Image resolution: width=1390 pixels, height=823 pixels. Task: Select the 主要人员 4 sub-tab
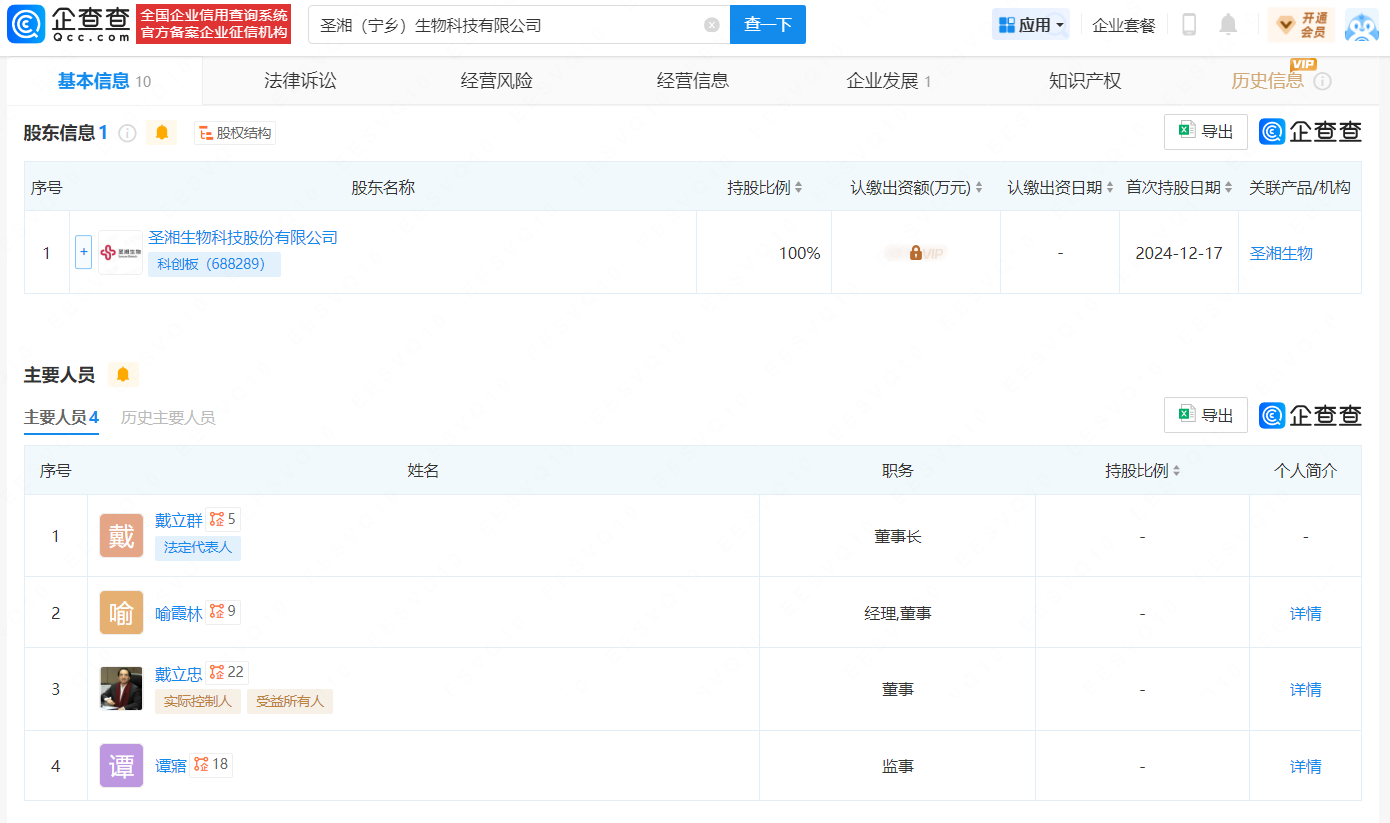click(61, 417)
